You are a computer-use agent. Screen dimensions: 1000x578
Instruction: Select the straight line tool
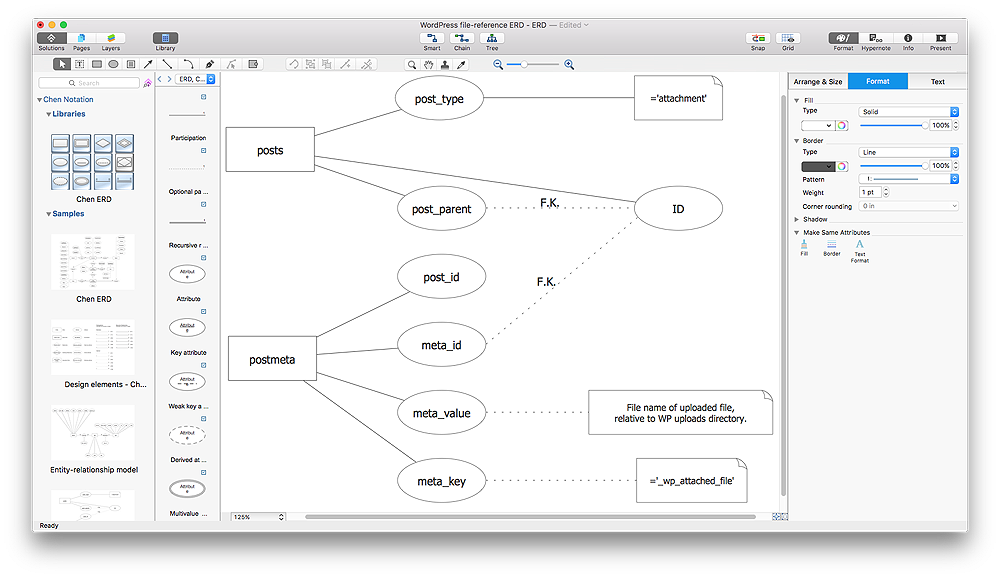(167, 64)
